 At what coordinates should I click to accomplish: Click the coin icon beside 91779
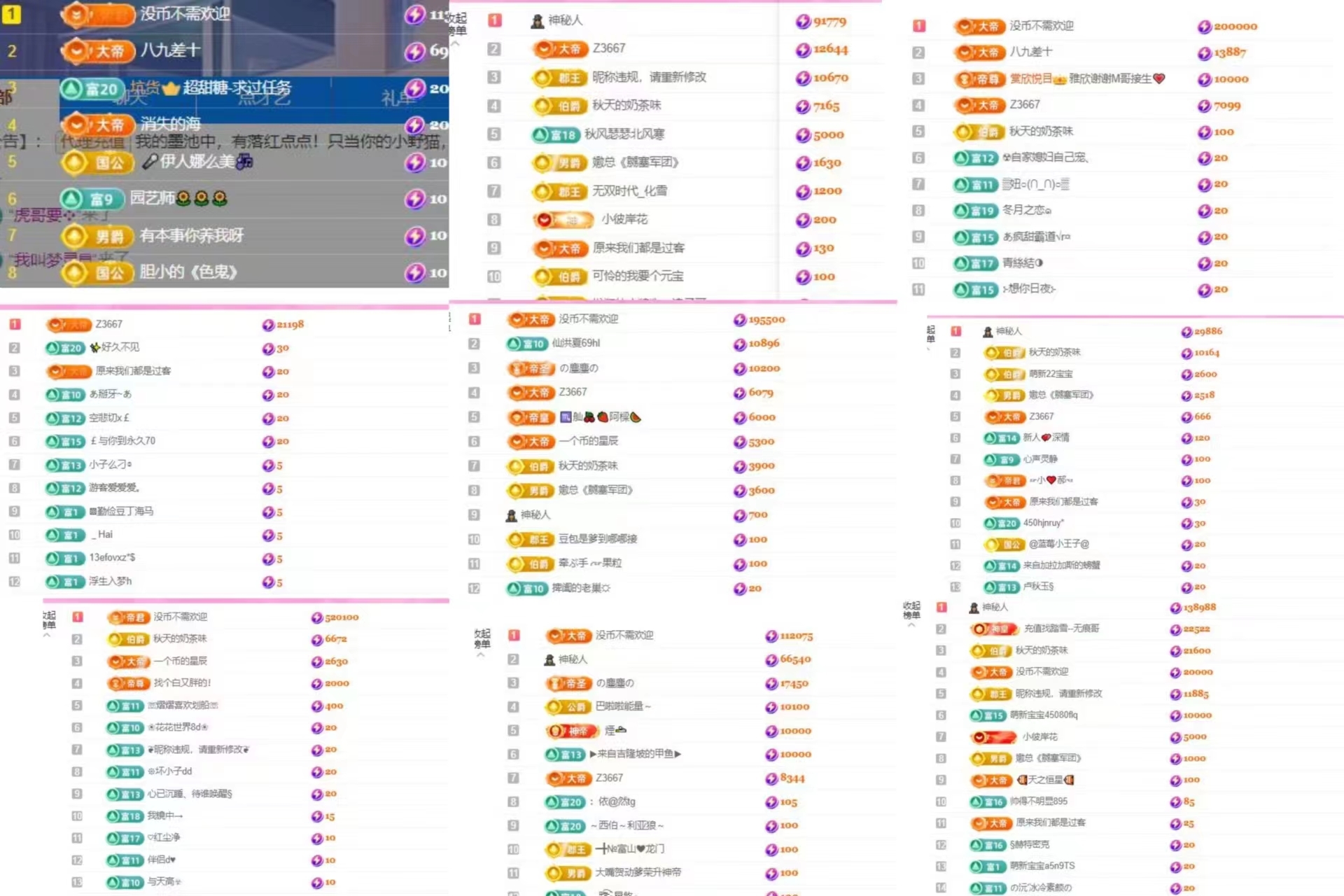[x=803, y=22]
